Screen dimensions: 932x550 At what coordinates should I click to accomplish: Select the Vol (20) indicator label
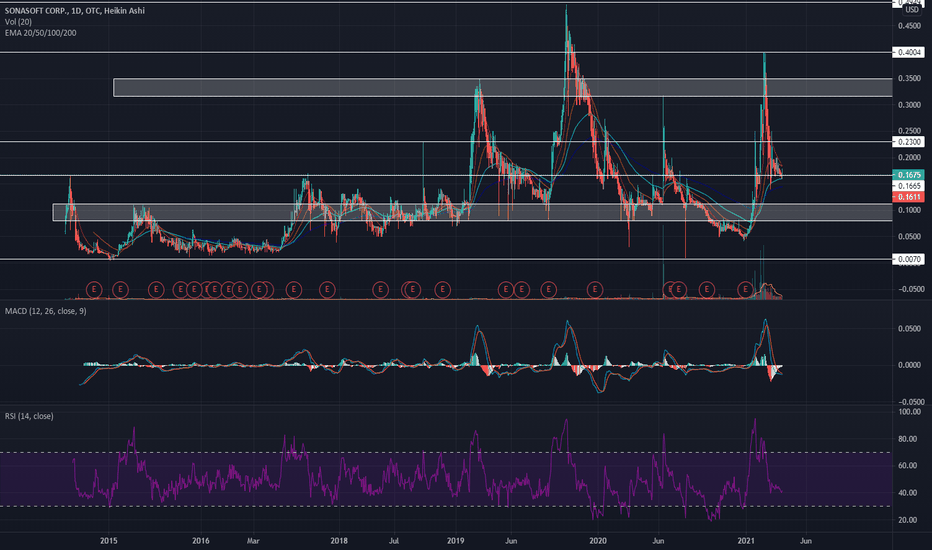[18, 21]
